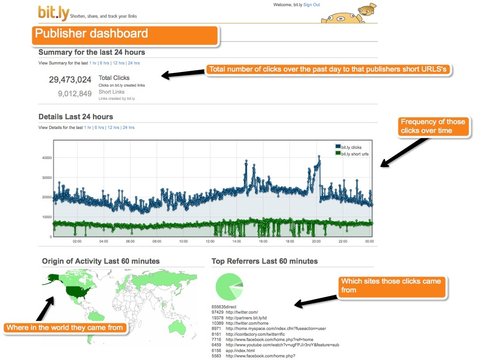View details for the last 6 hrs
Viewport: 500px width, 364px height.
click(x=99, y=127)
